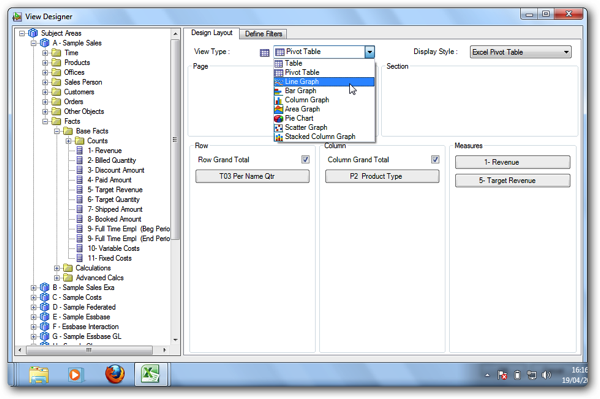This screenshot has width=600, height=399.
Task: Close the View Type dropdown arrow
Action: (370, 52)
